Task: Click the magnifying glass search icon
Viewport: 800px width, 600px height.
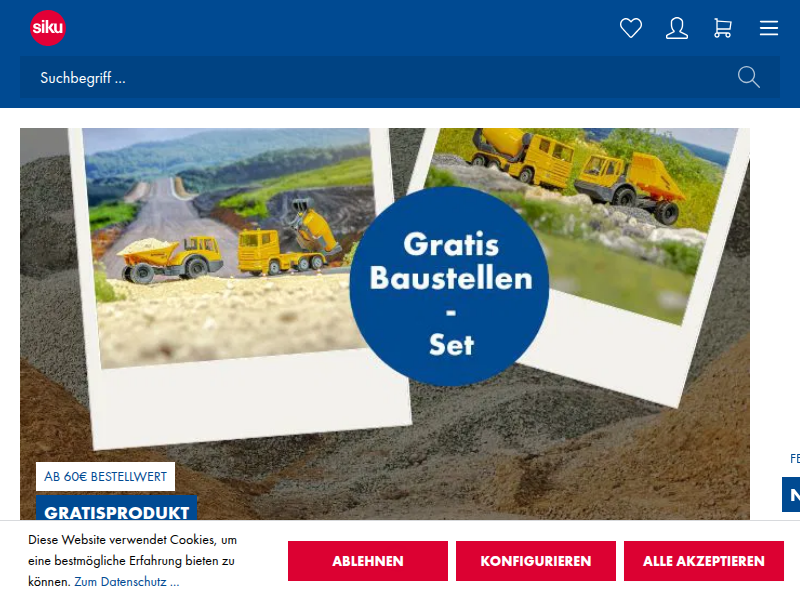Action: click(x=748, y=77)
